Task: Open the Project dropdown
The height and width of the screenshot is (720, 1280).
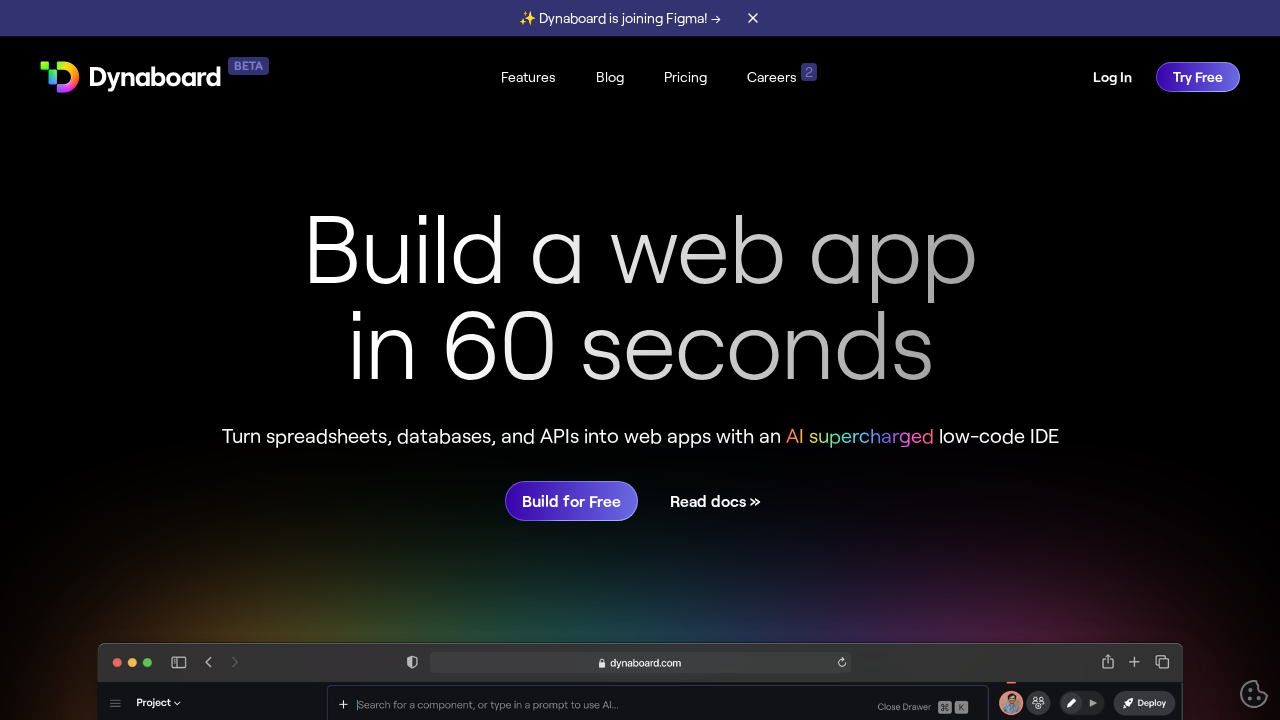Action: [x=157, y=702]
